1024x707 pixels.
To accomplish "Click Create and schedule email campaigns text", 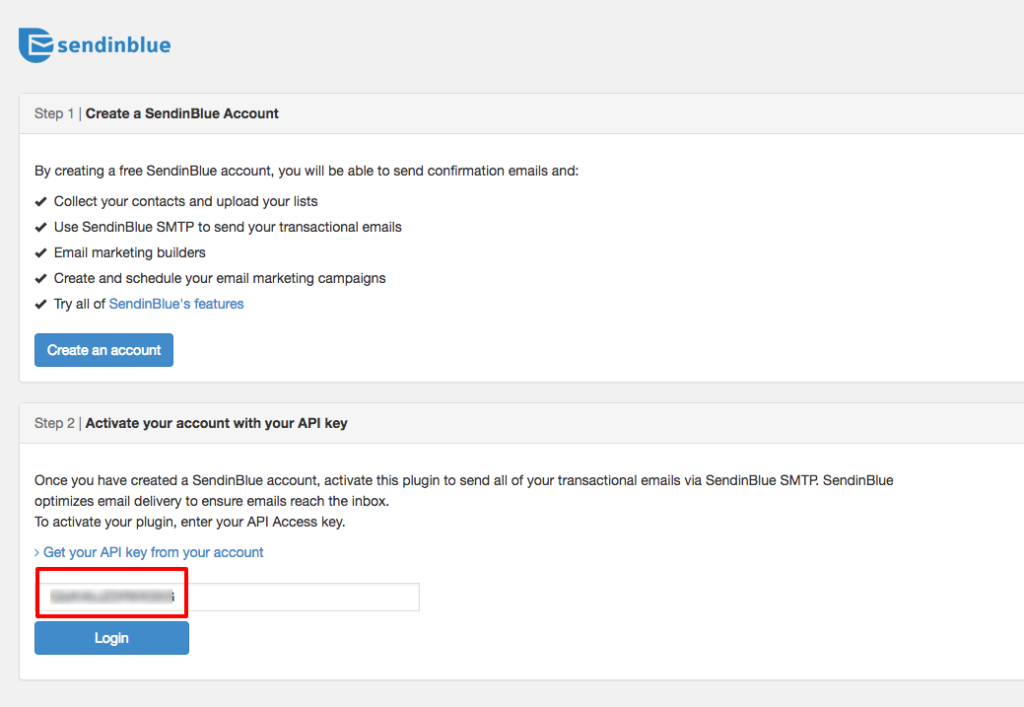I will 219,279.
